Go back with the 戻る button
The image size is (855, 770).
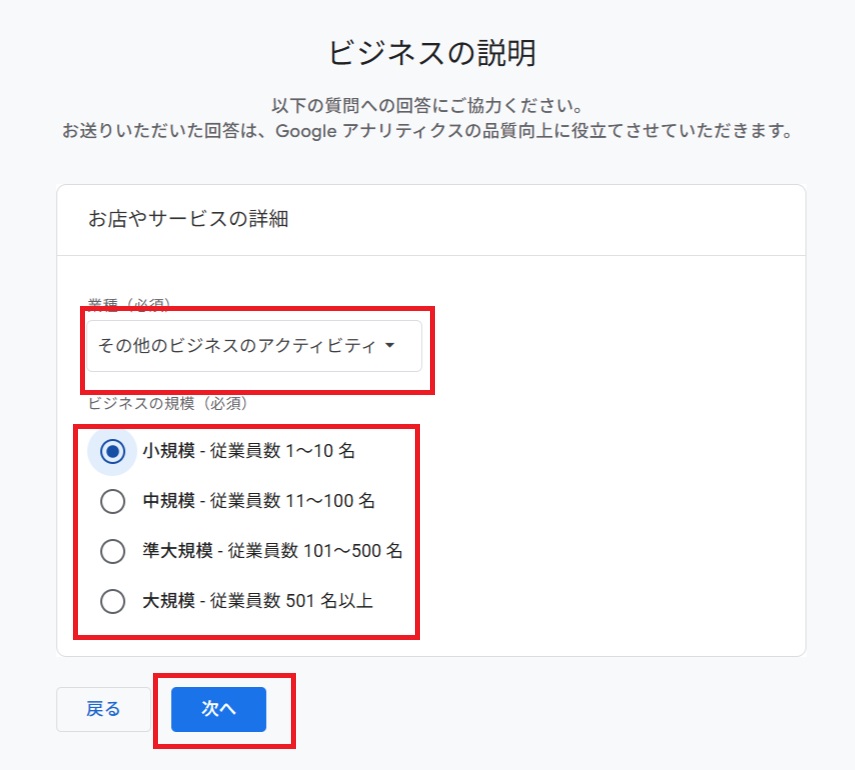point(103,709)
